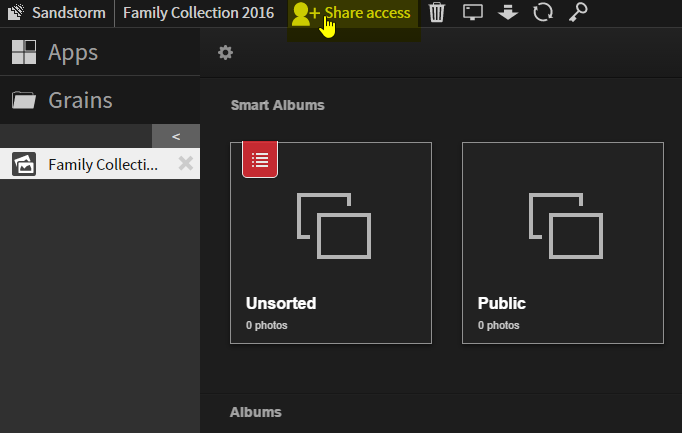682x433 pixels.
Task: Open the Unsorted smart album
Action: [330, 242]
